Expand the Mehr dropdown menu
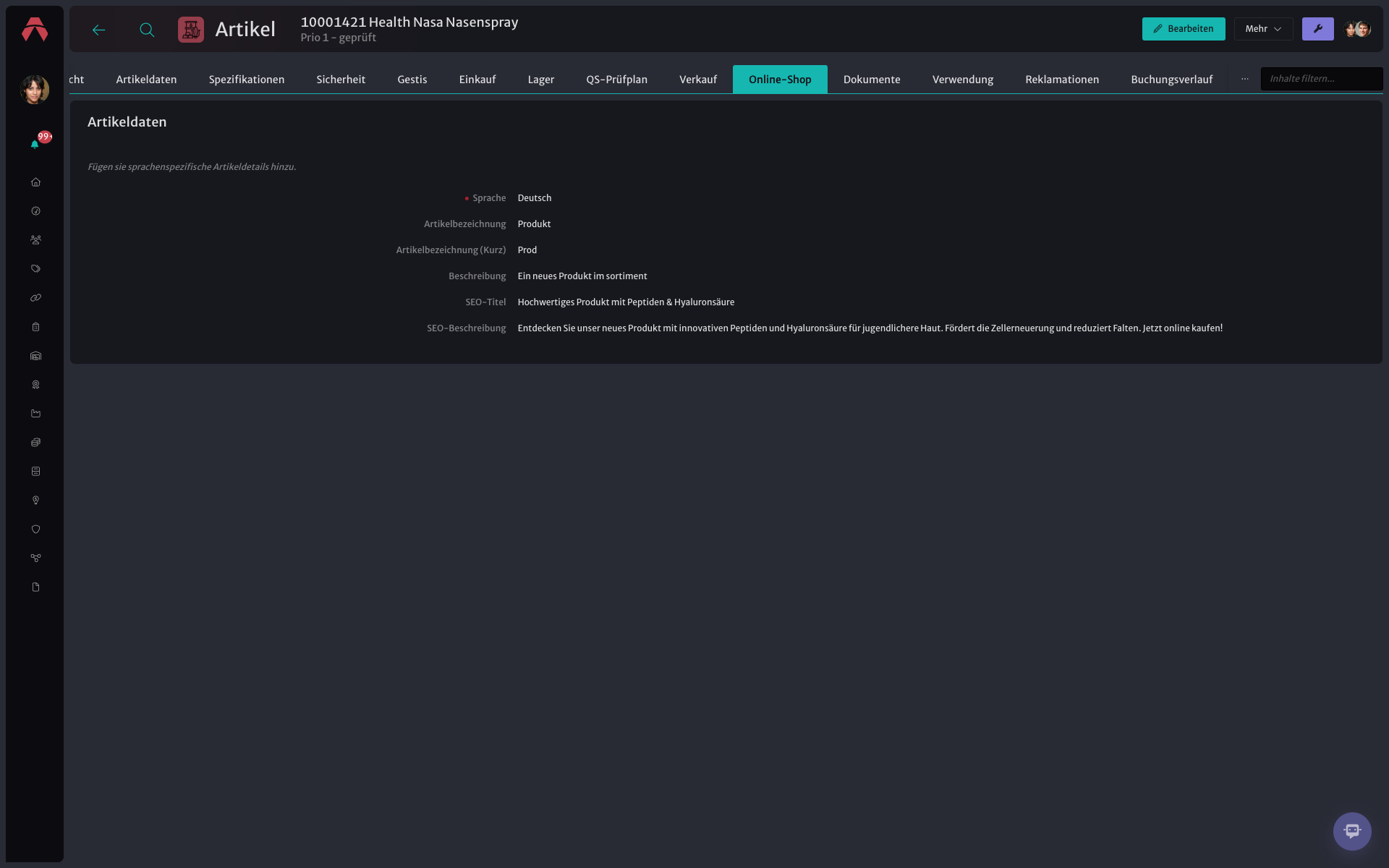1389x868 pixels. tap(1263, 29)
